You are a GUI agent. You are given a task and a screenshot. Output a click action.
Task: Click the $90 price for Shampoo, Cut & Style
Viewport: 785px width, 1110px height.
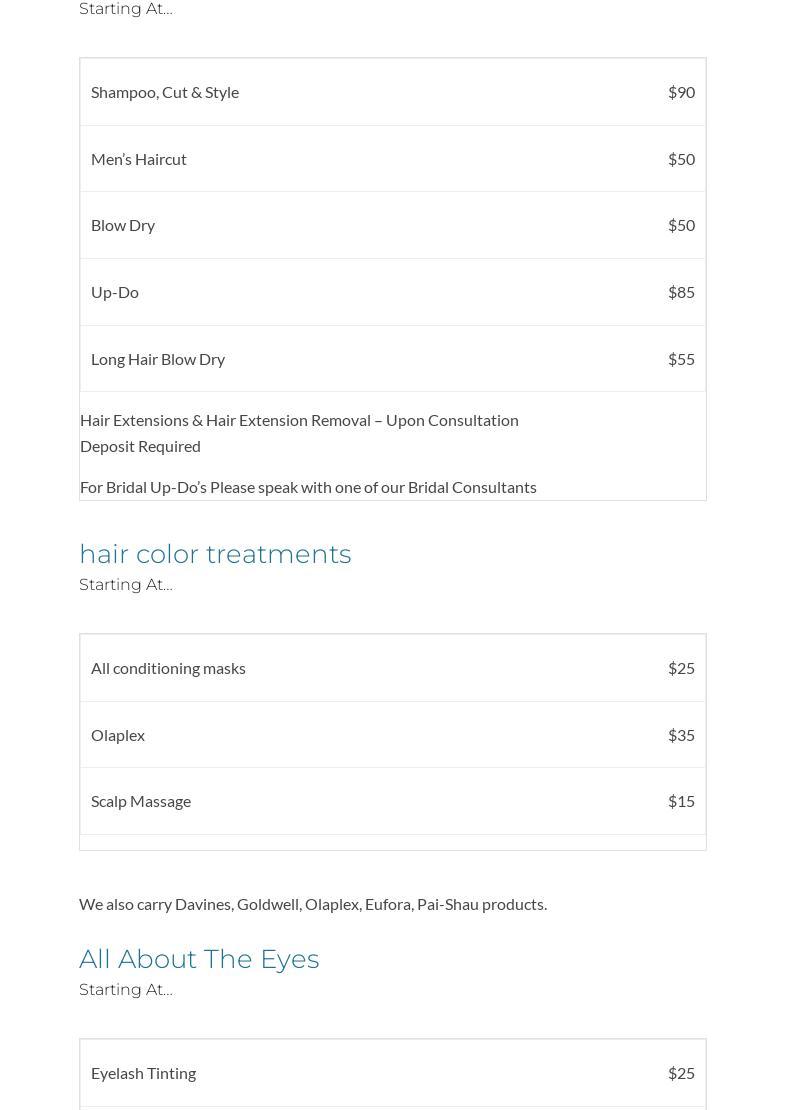(x=681, y=92)
